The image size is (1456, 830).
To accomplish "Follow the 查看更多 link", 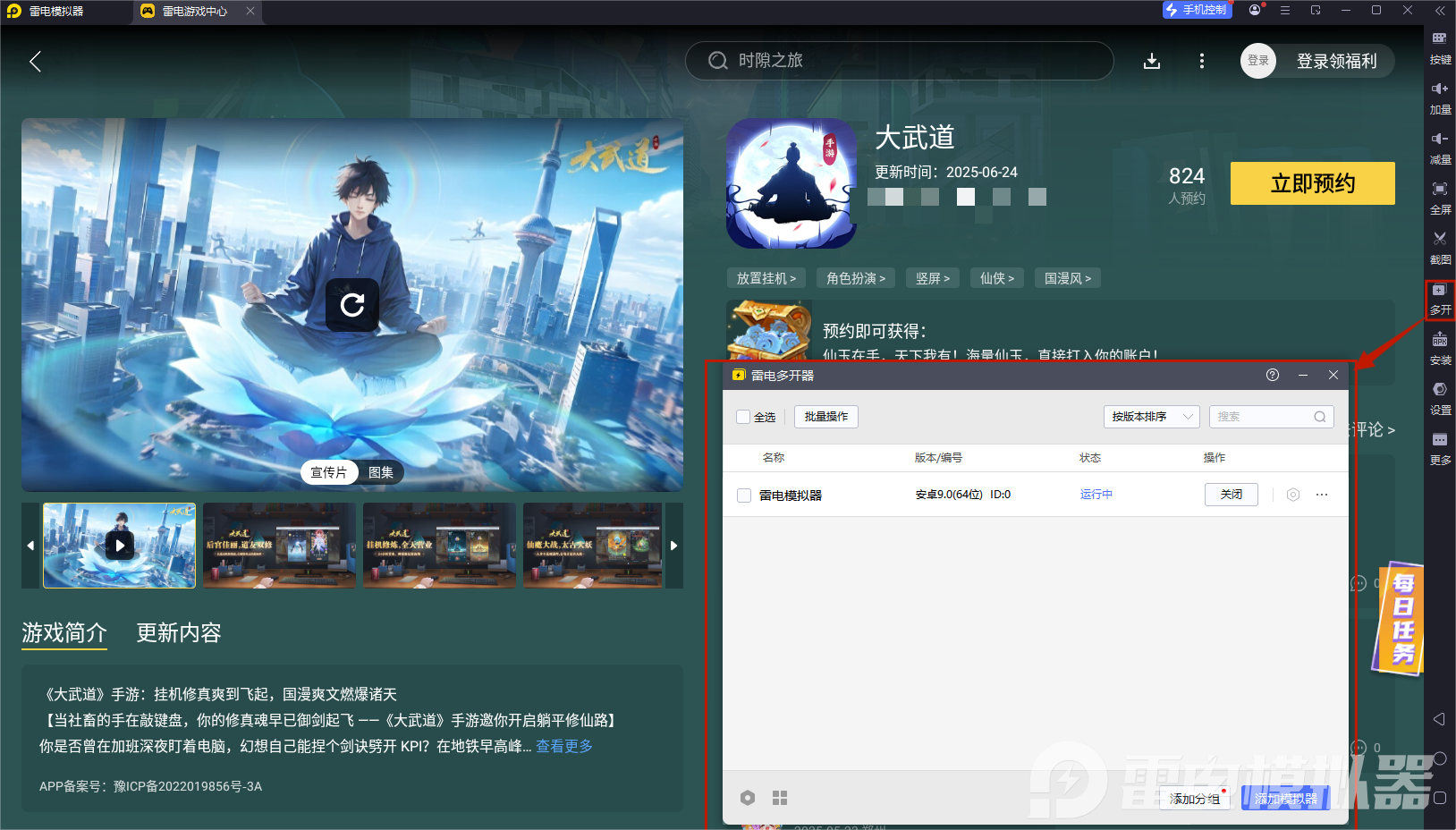I will click(564, 746).
